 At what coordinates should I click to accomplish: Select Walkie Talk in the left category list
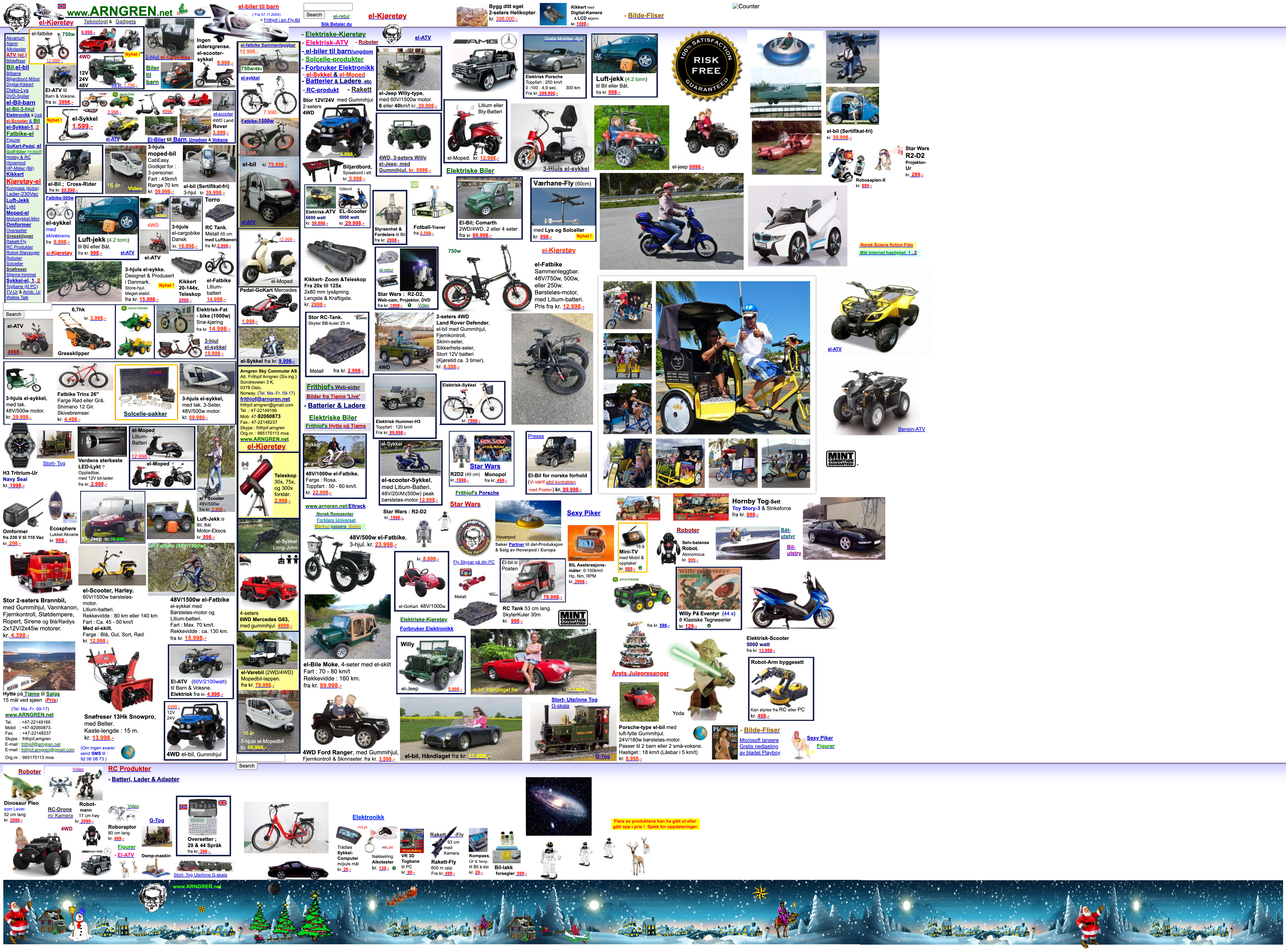pyautogui.click(x=17, y=297)
